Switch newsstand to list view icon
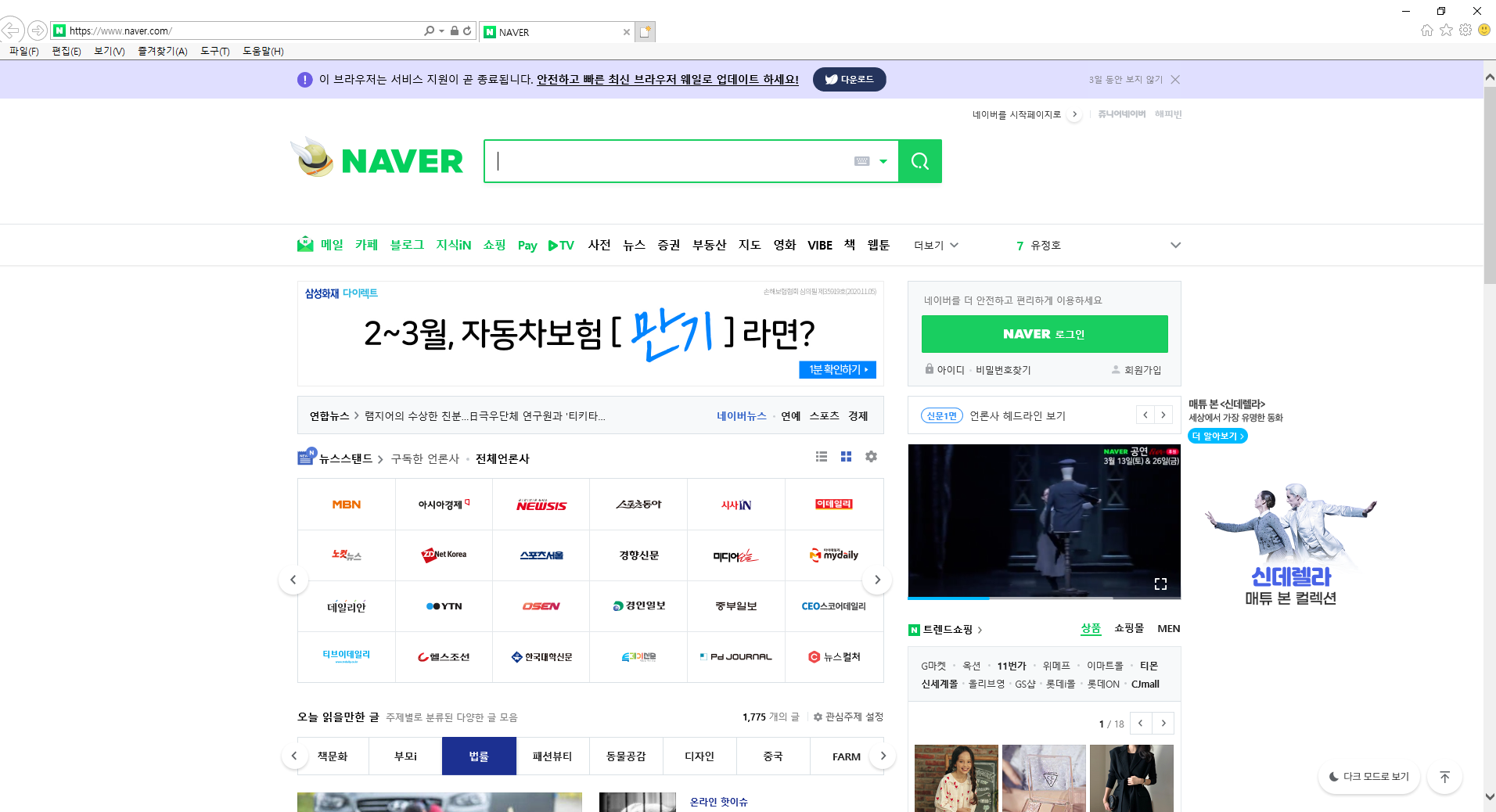This screenshot has width=1496, height=812. pos(822,457)
